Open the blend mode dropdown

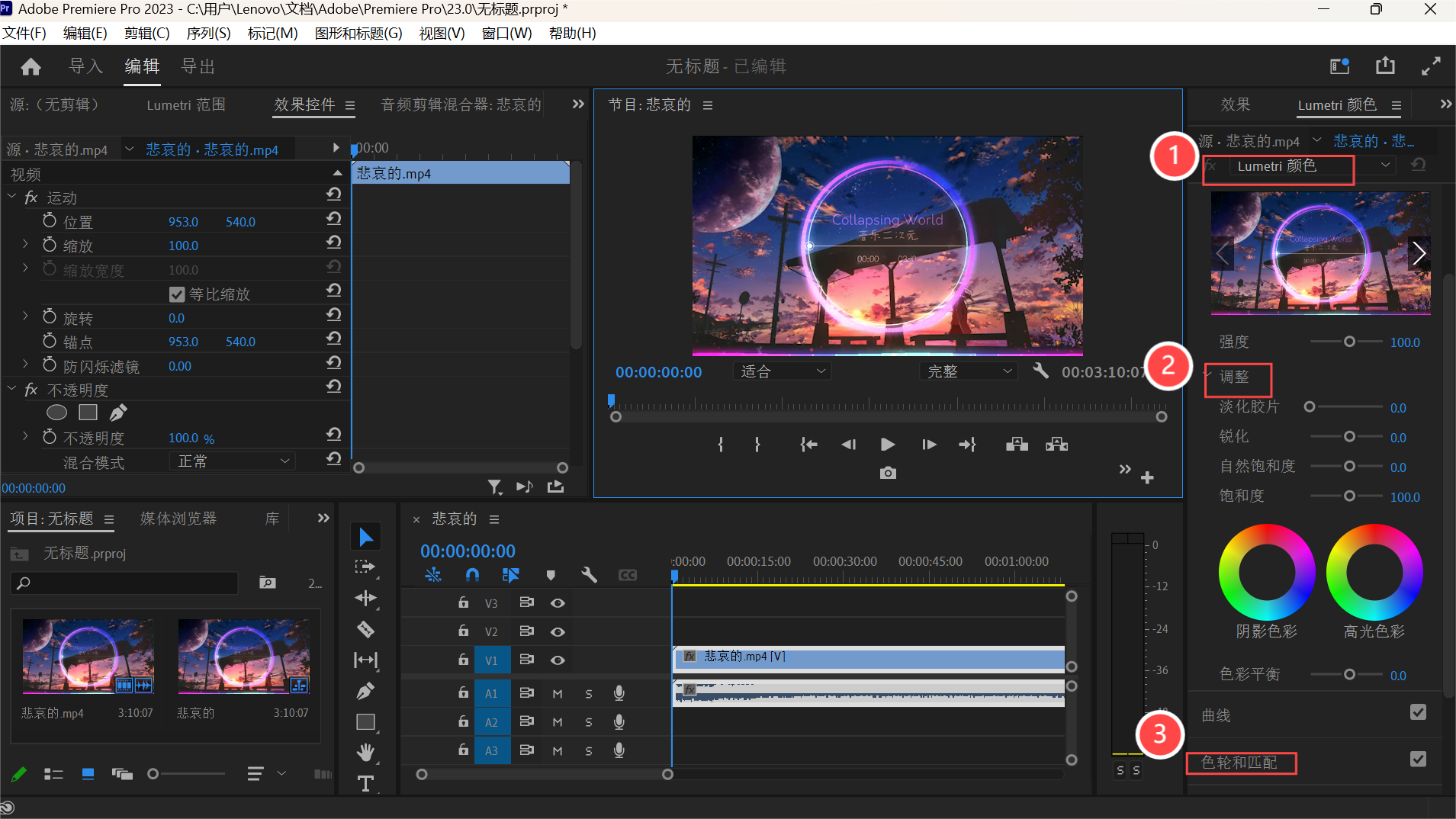(x=232, y=461)
